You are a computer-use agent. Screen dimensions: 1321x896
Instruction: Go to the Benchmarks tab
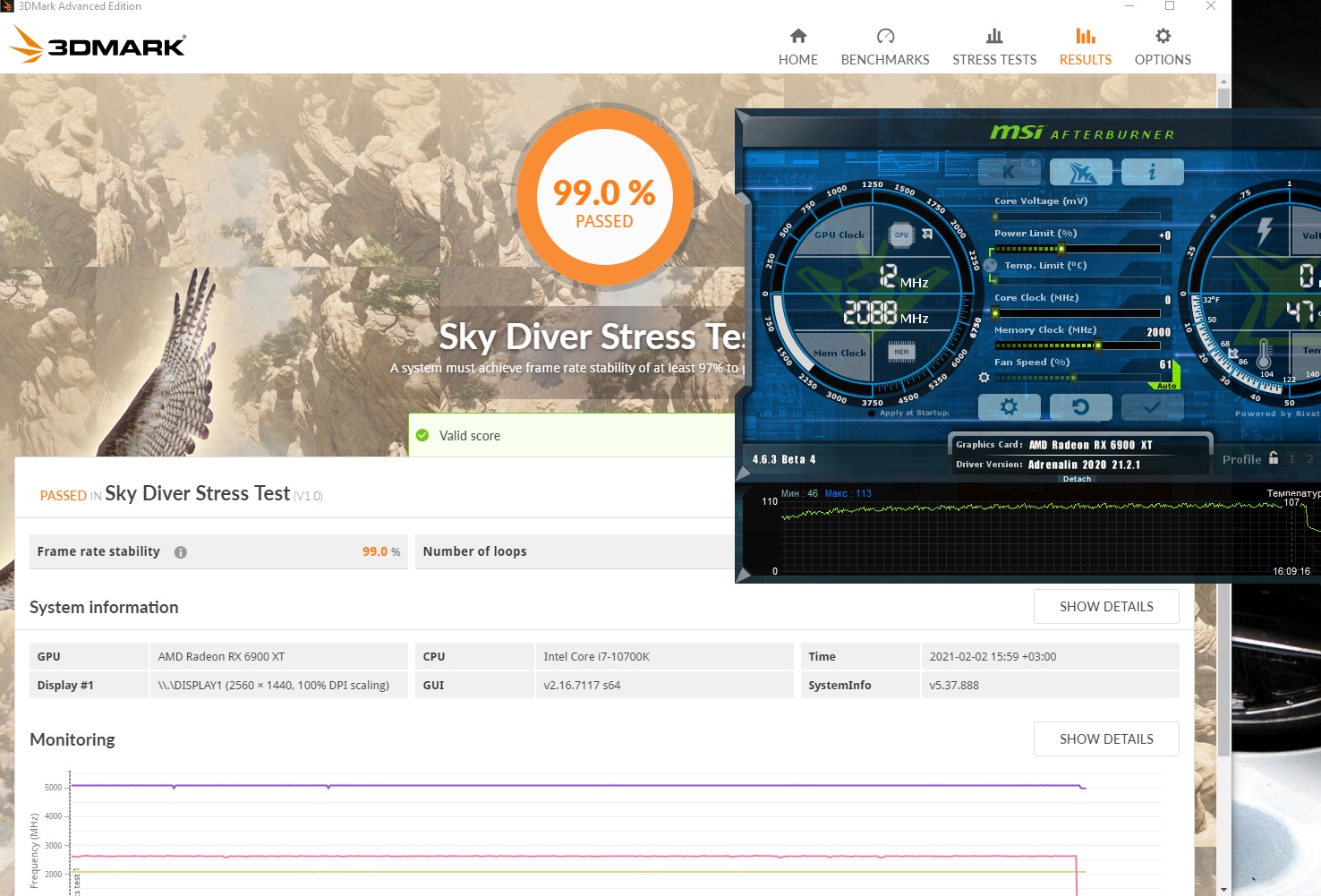pos(885,47)
